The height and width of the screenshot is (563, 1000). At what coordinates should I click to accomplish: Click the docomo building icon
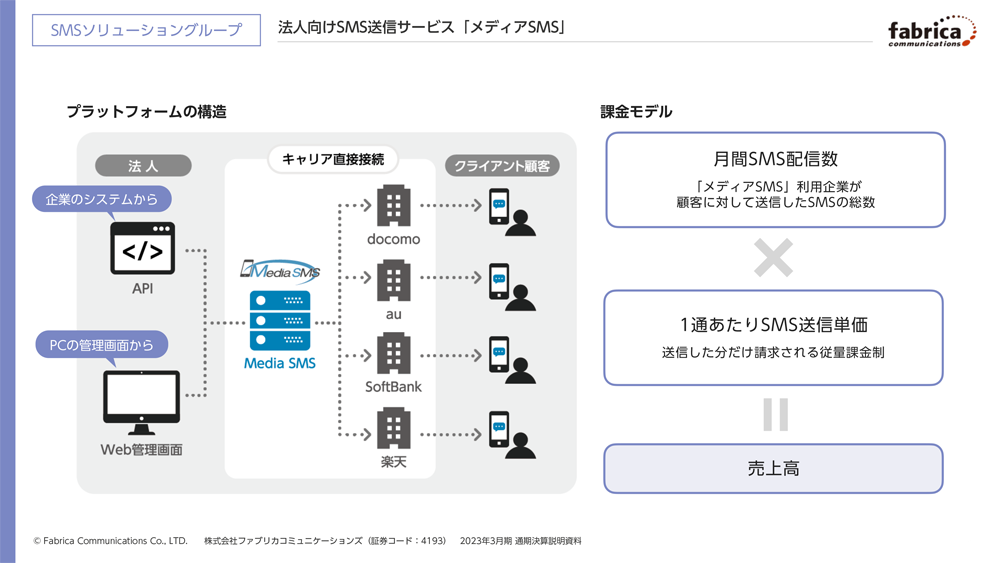click(393, 205)
